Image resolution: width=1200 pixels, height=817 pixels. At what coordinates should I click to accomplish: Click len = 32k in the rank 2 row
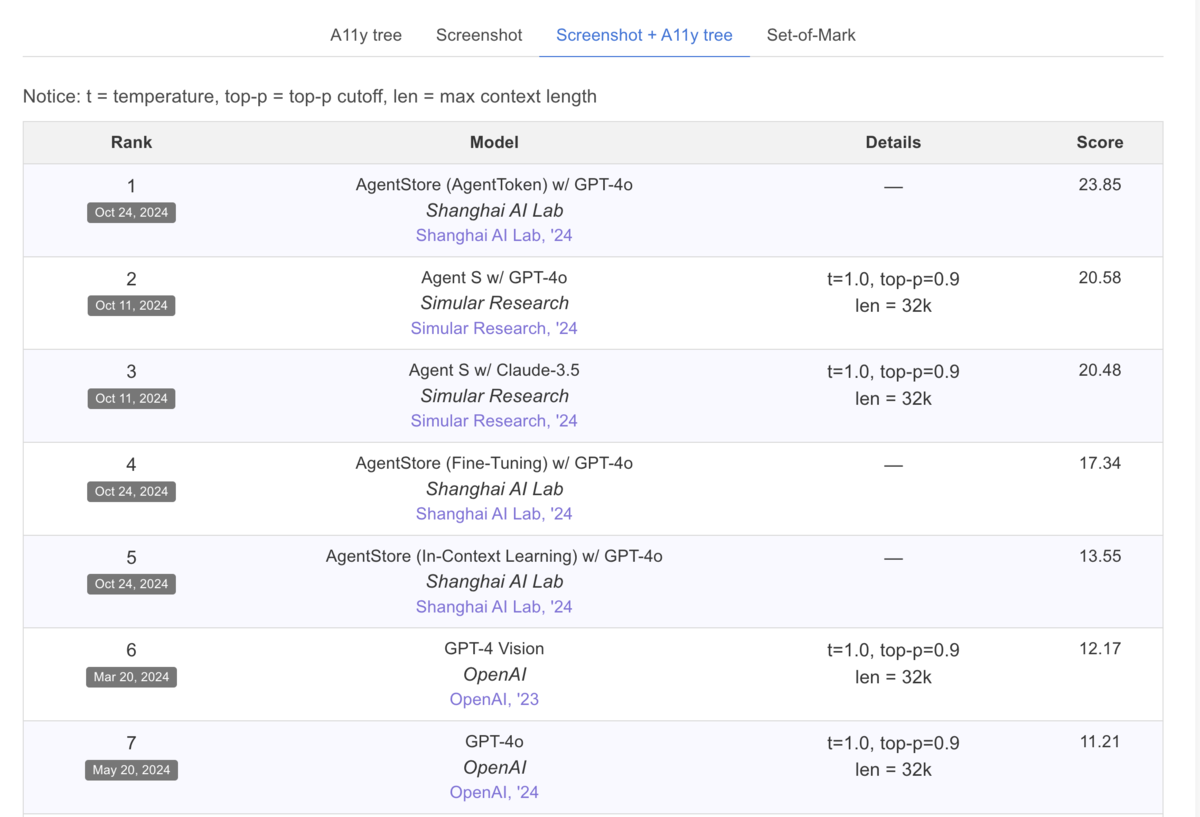tap(893, 305)
